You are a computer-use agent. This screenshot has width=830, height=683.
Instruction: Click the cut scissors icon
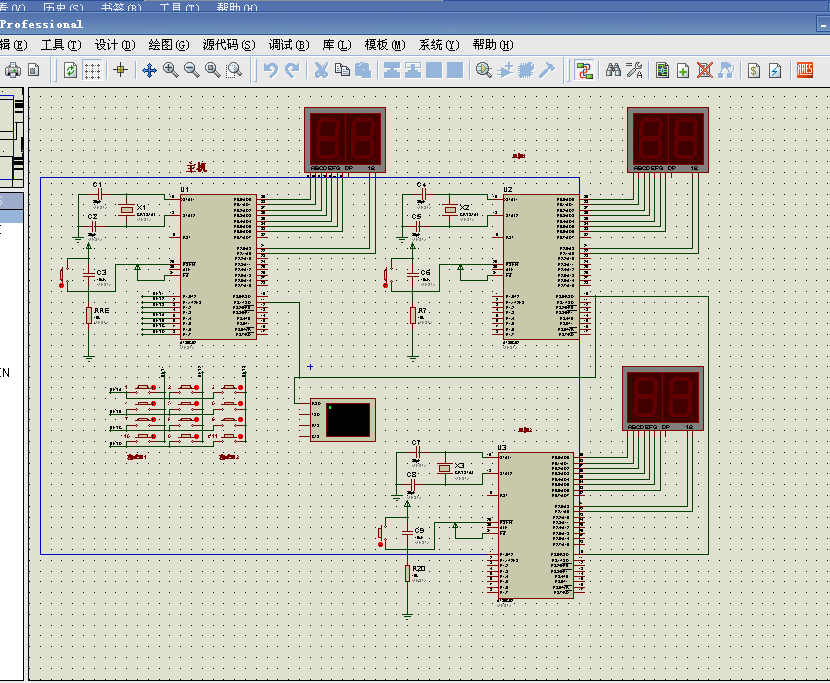coord(321,70)
